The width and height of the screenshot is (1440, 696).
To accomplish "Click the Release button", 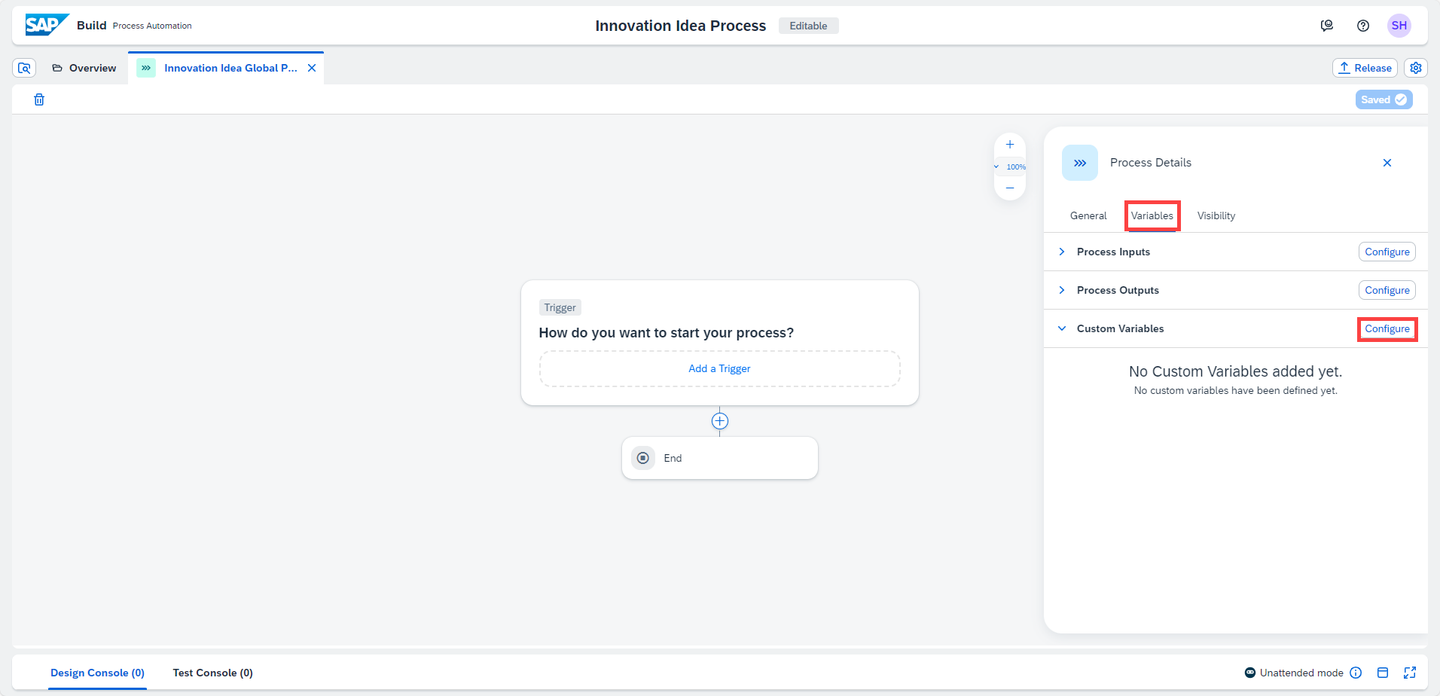I will click(1365, 68).
